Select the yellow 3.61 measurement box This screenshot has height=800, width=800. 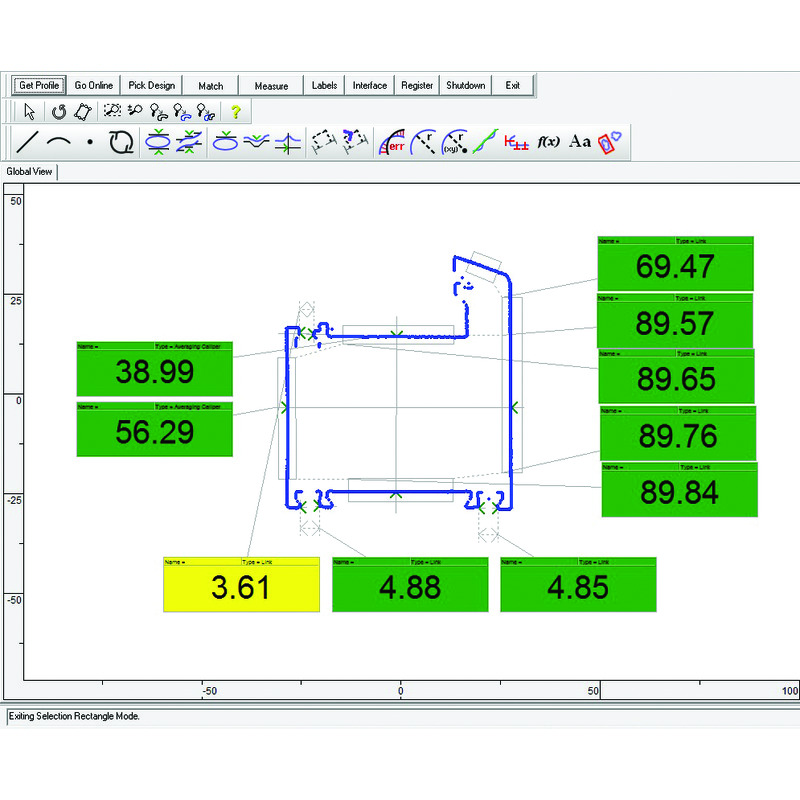241,588
